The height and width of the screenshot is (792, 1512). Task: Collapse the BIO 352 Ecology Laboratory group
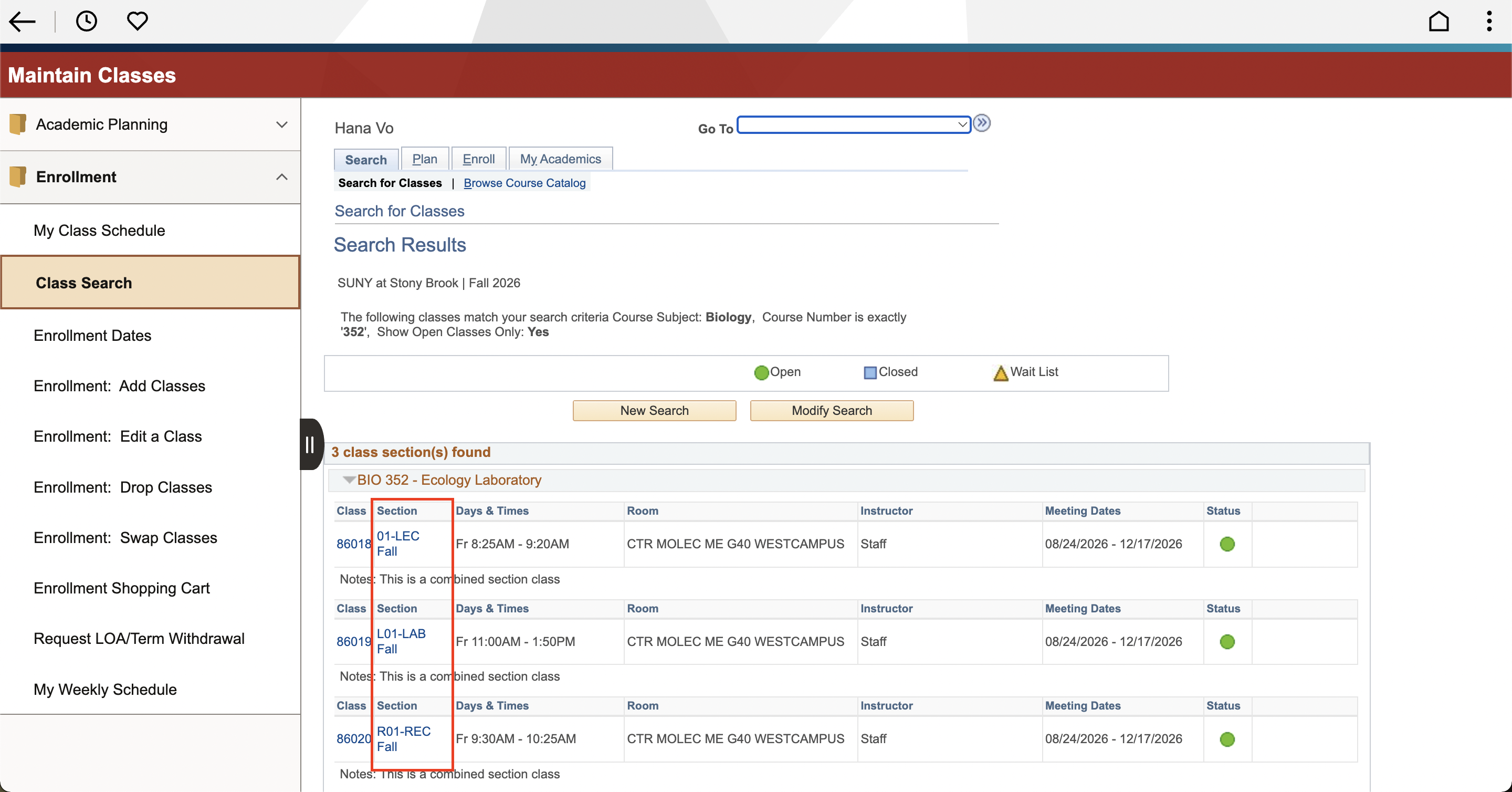click(349, 480)
